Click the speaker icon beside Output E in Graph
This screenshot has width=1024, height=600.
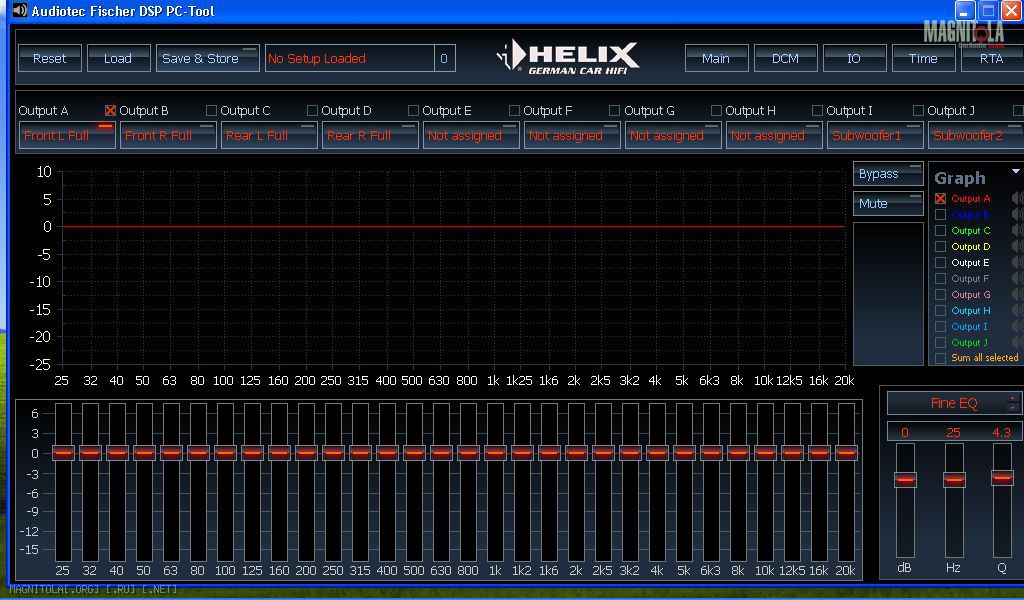click(1017, 263)
